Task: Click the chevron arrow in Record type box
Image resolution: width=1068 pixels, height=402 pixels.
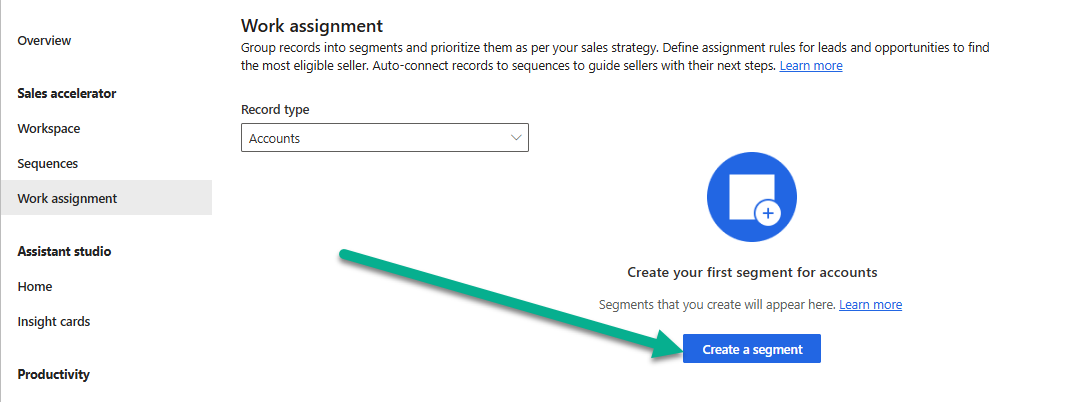Action: coord(516,137)
